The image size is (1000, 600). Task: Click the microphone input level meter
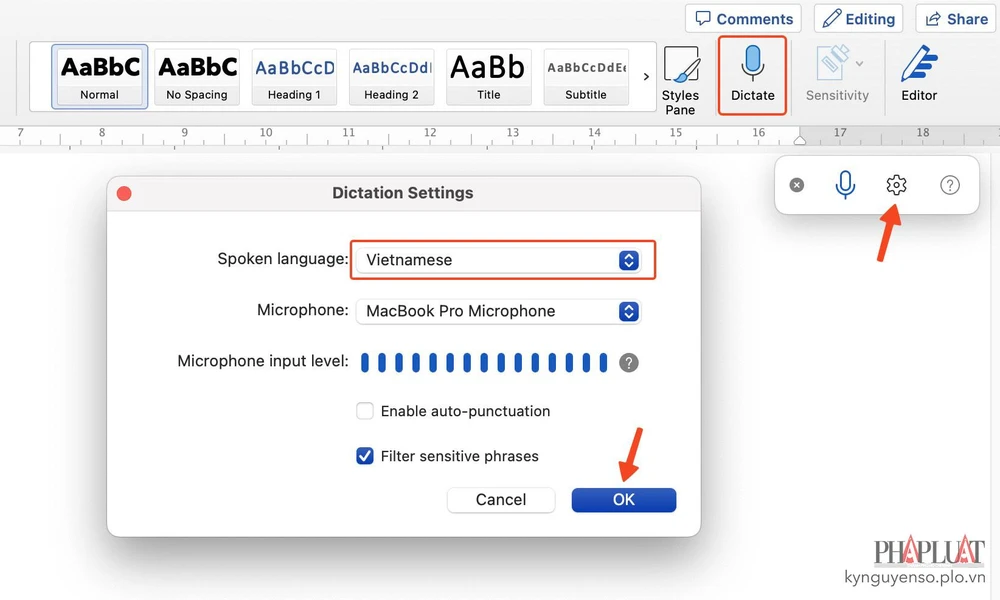click(x=484, y=362)
